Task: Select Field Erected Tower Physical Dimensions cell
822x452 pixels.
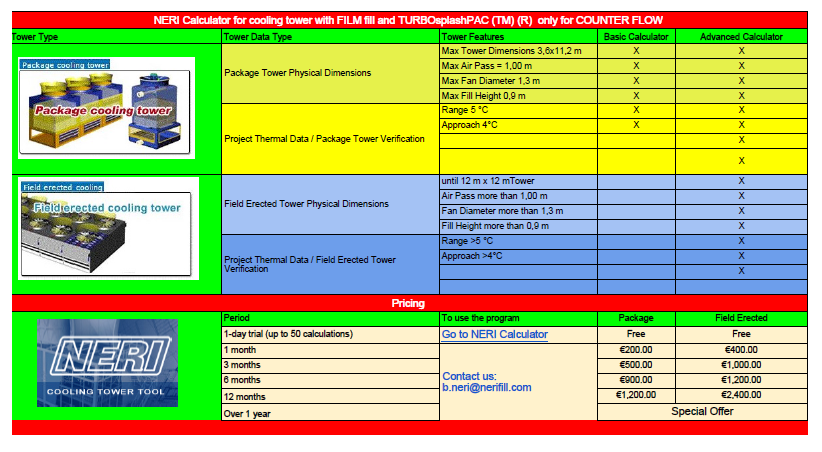Action: coord(330,205)
